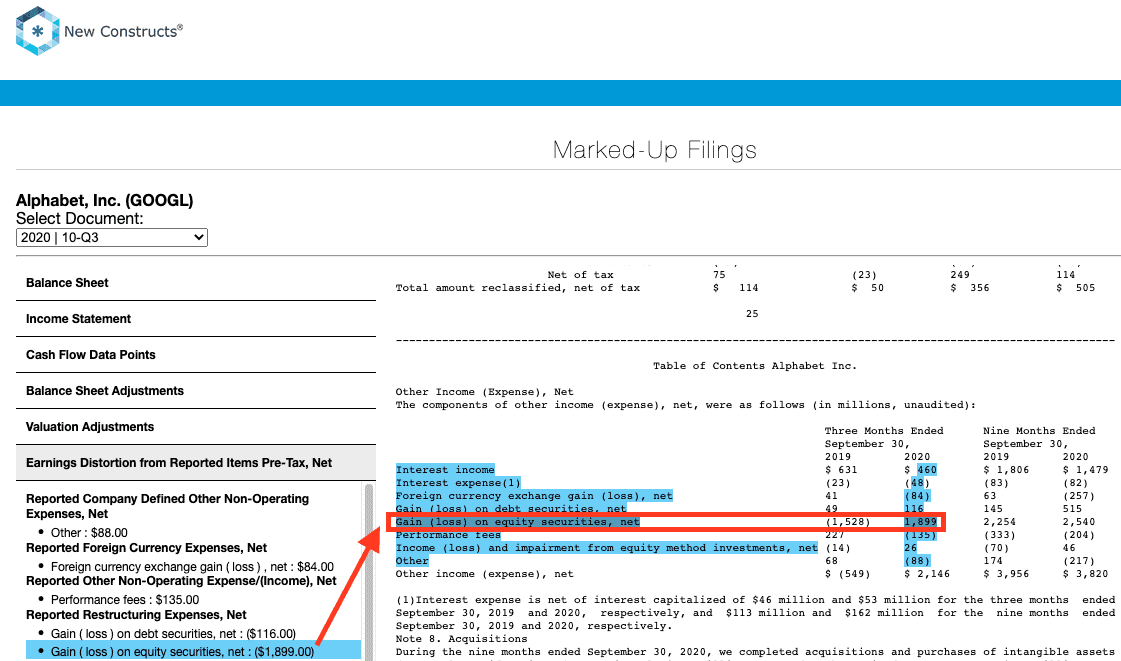Click the highlighted 'Interest expense(1)' label in filing

click(458, 483)
